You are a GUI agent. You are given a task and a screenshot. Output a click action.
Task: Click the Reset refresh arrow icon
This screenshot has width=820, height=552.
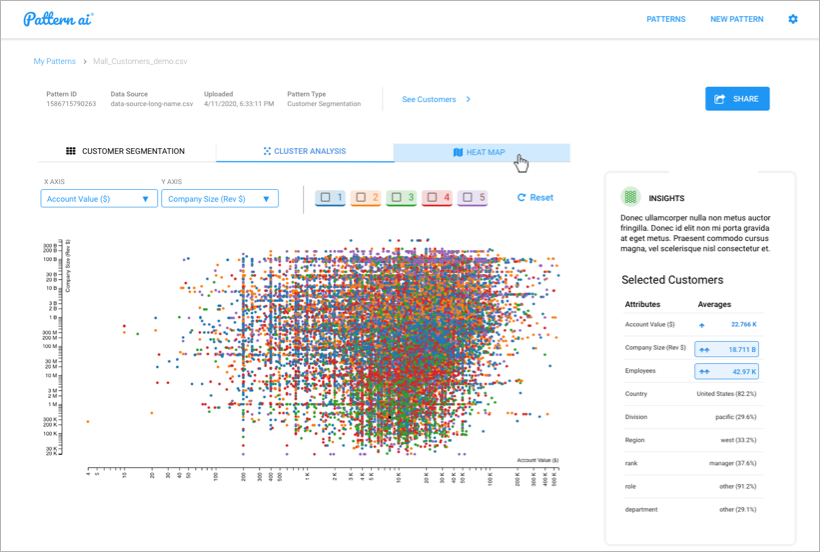coord(521,198)
